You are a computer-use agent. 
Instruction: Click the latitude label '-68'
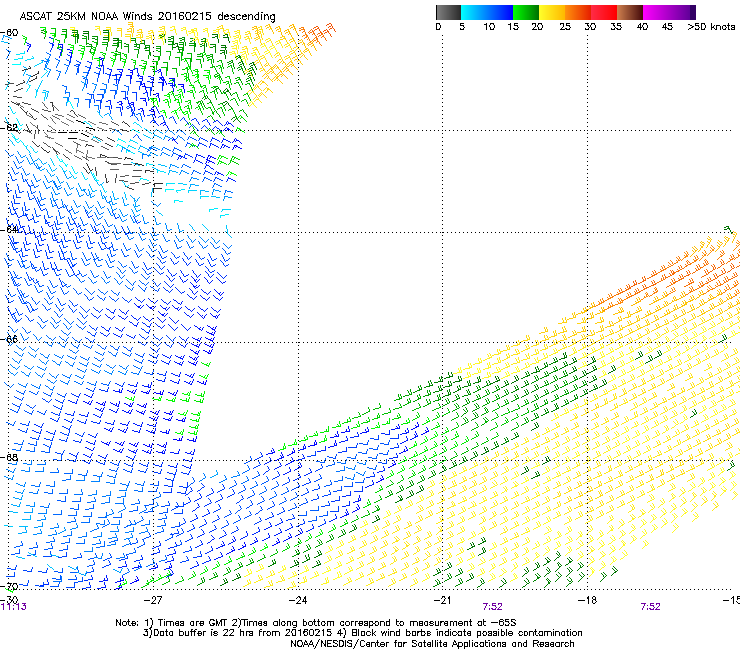pos(10,458)
